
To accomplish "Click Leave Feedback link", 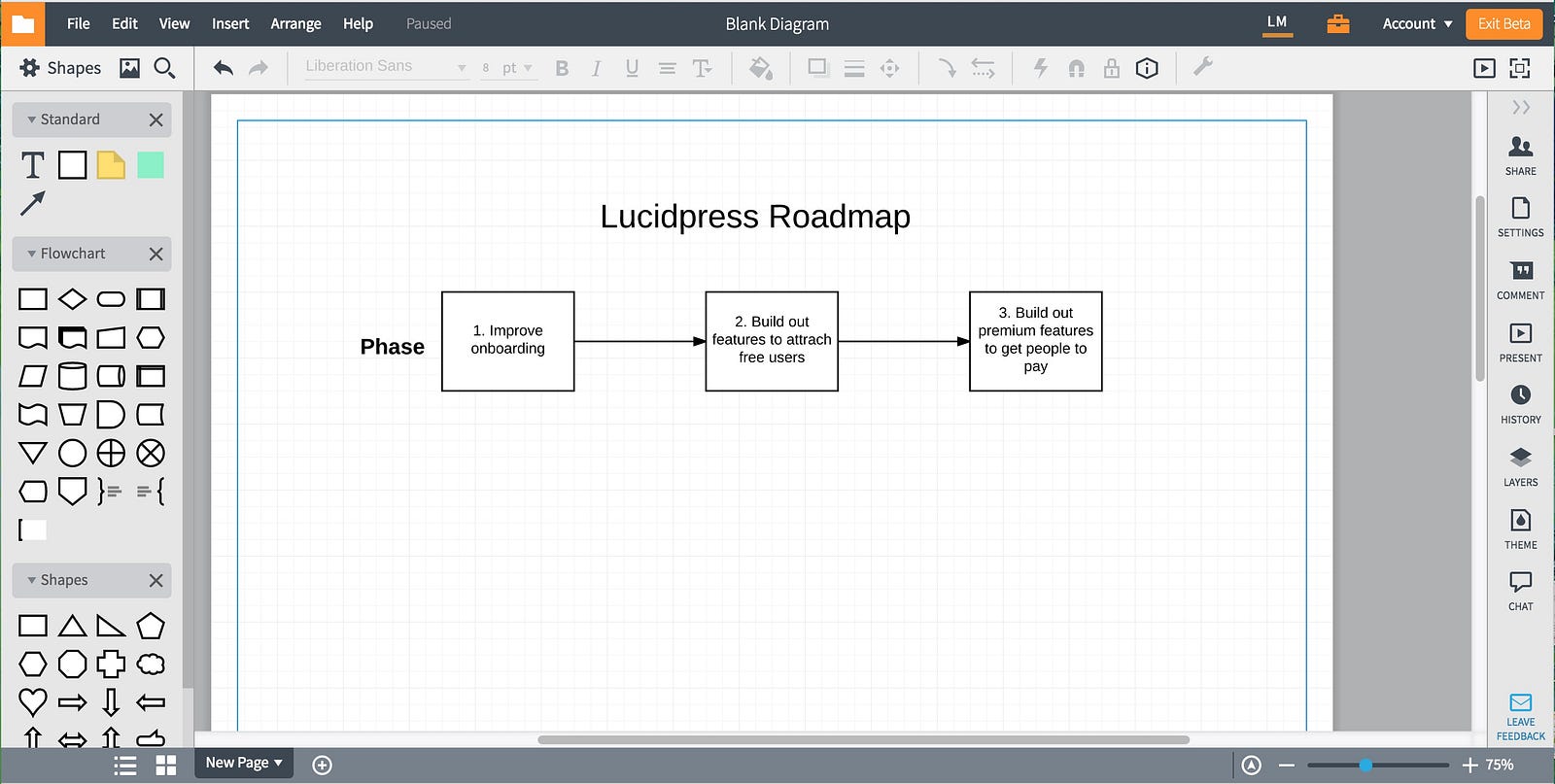I will coord(1521,718).
